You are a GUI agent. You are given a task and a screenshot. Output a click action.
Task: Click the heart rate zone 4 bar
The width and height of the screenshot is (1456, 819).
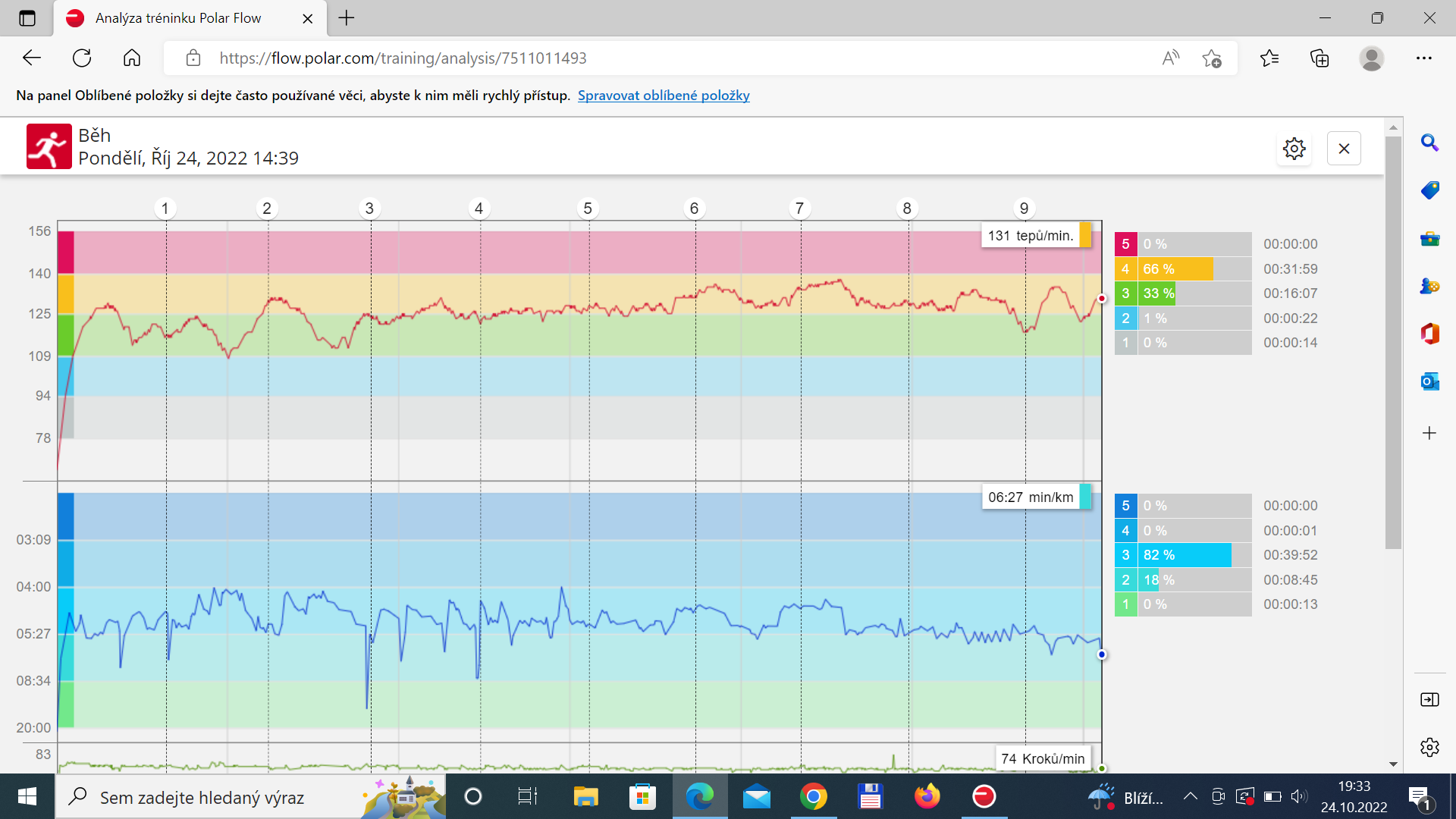tap(1183, 269)
